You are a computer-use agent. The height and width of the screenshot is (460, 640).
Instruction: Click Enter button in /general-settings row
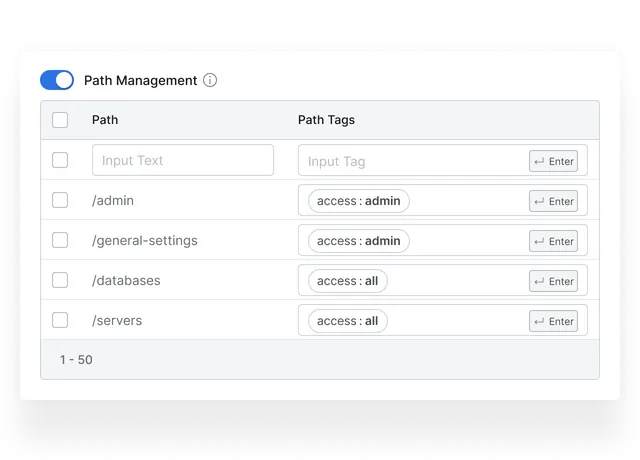[x=553, y=241]
